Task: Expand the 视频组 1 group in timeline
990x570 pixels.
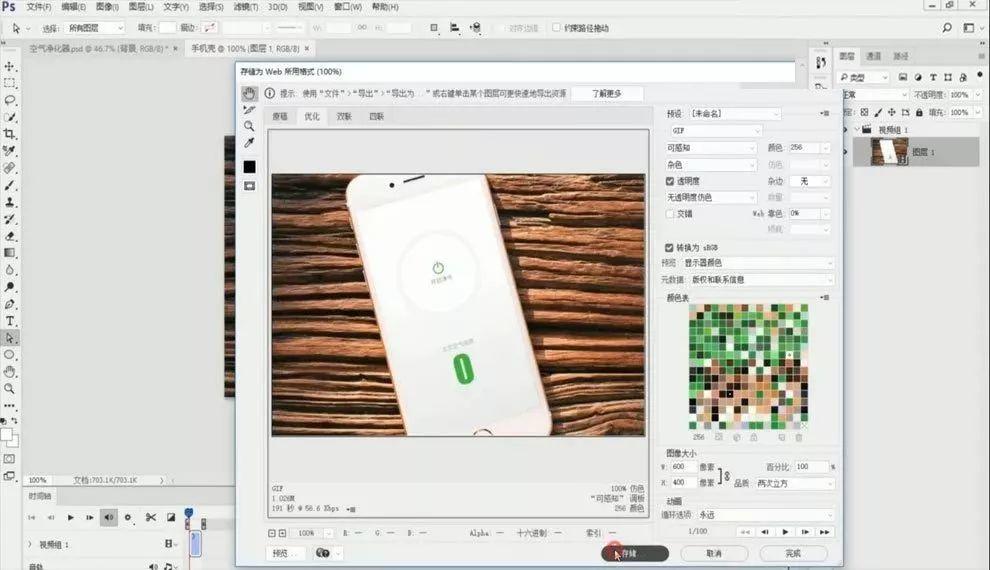Action: [x=30, y=544]
